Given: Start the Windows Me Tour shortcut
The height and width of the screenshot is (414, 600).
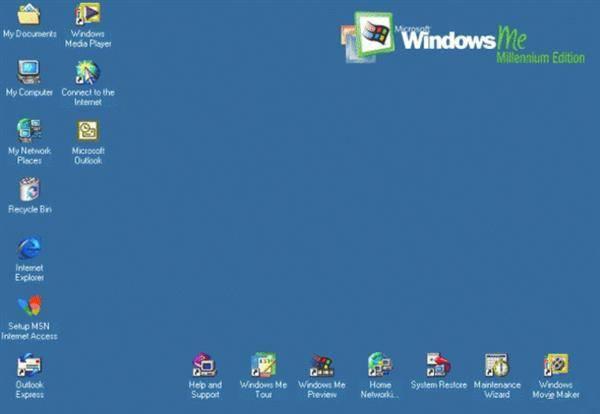Looking at the screenshot, I should click(x=263, y=365).
